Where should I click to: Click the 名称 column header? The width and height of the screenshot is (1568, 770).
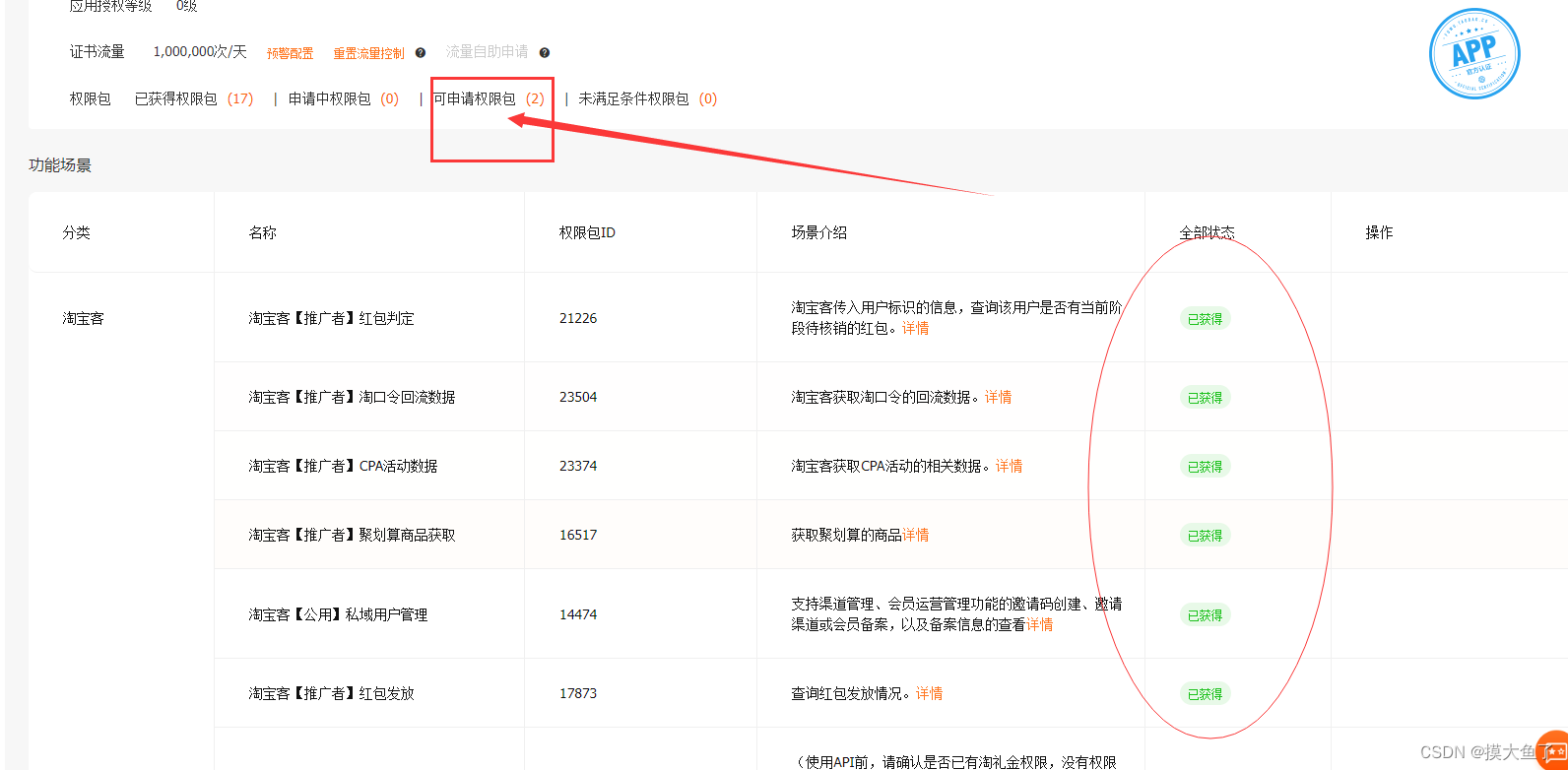[x=262, y=232]
